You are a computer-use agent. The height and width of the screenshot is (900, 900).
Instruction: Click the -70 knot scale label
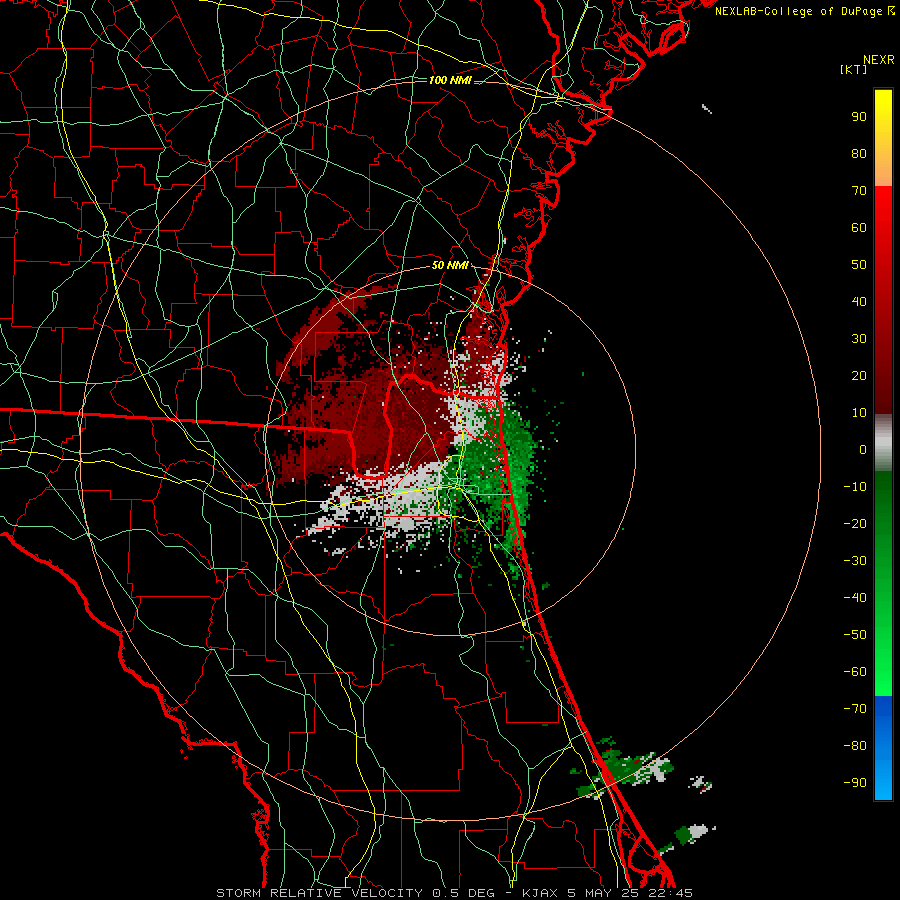click(855, 708)
